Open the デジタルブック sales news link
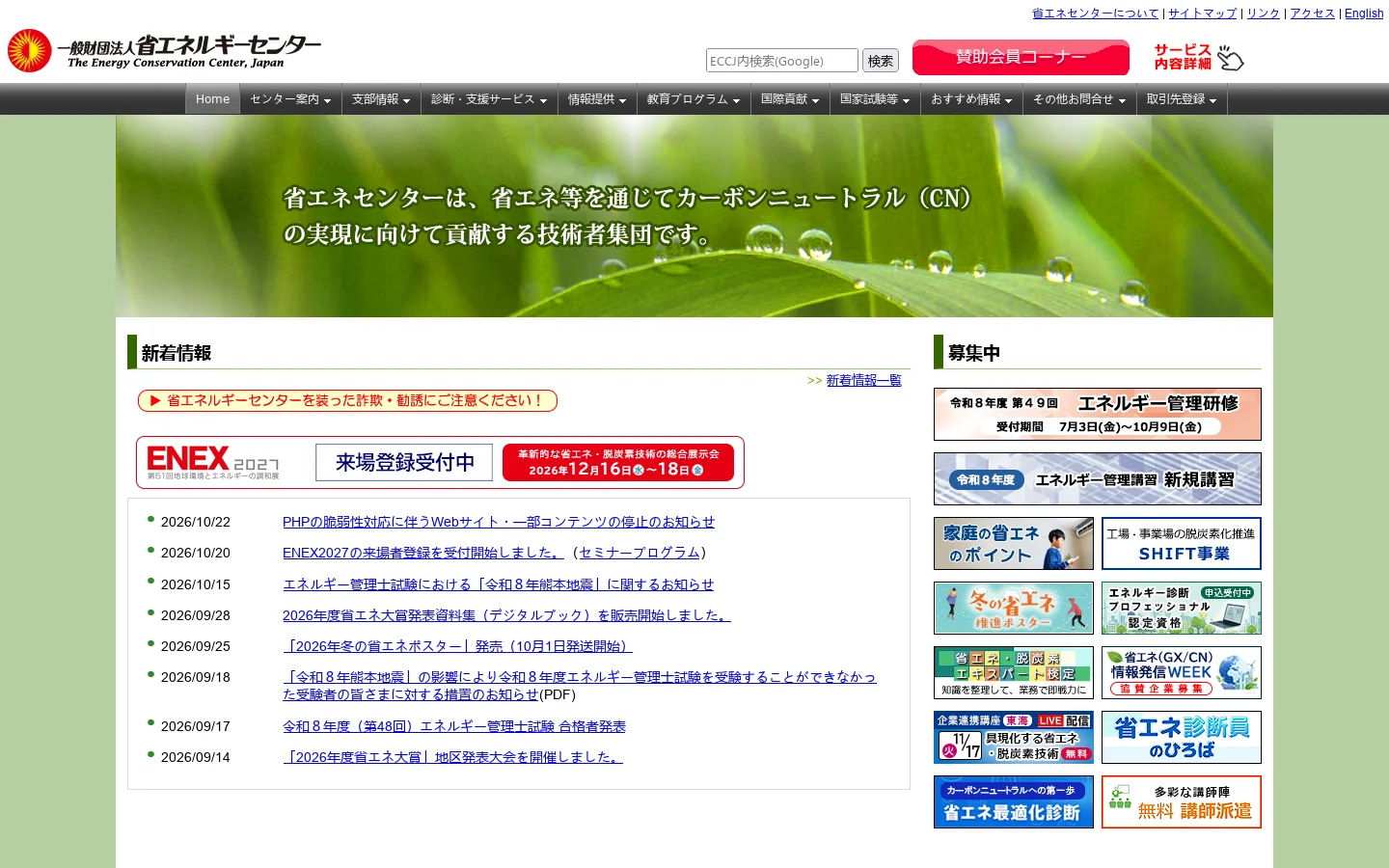This screenshot has height=868, width=1389. (506, 615)
